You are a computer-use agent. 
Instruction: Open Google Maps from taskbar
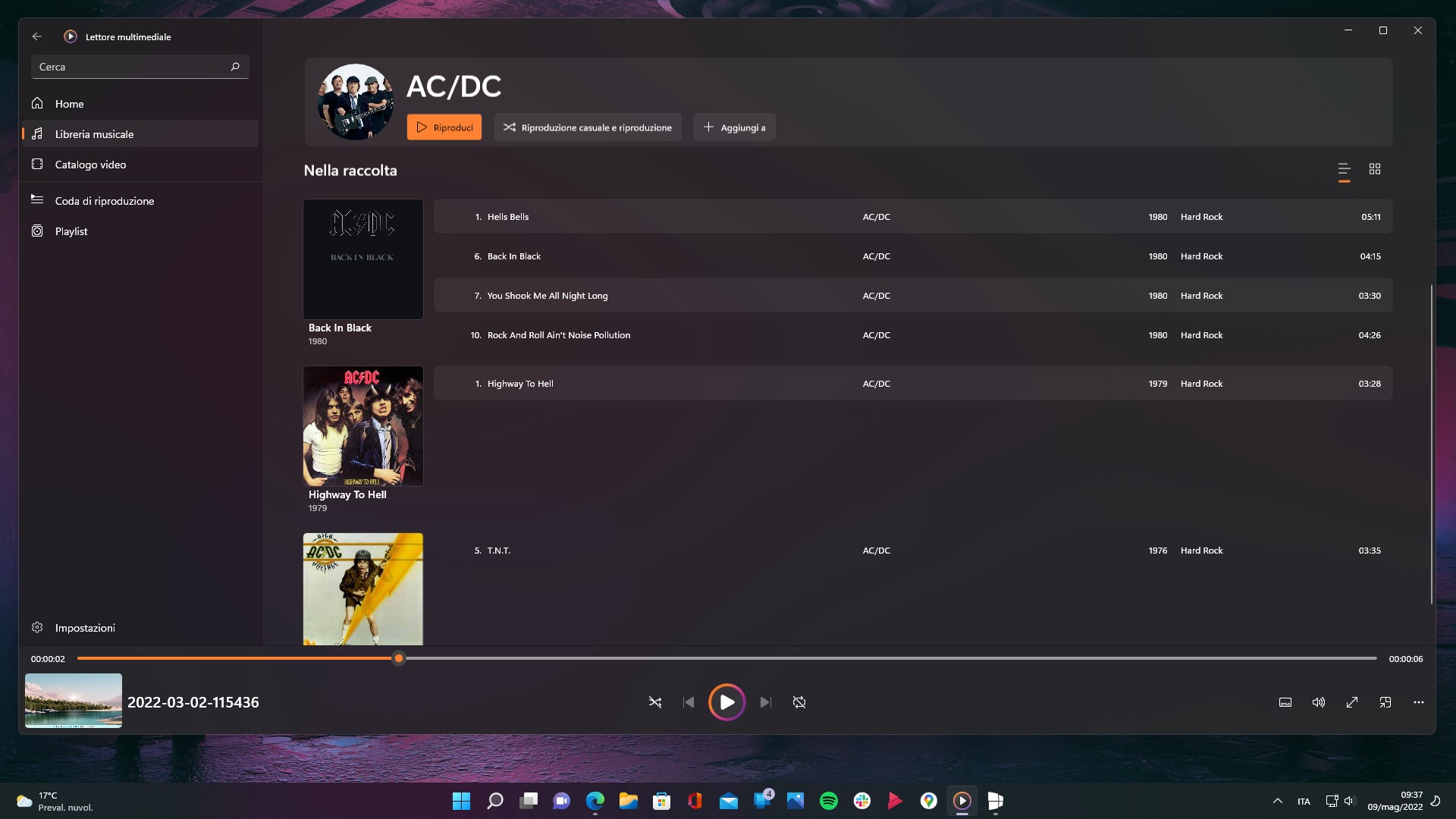[x=929, y=801]
